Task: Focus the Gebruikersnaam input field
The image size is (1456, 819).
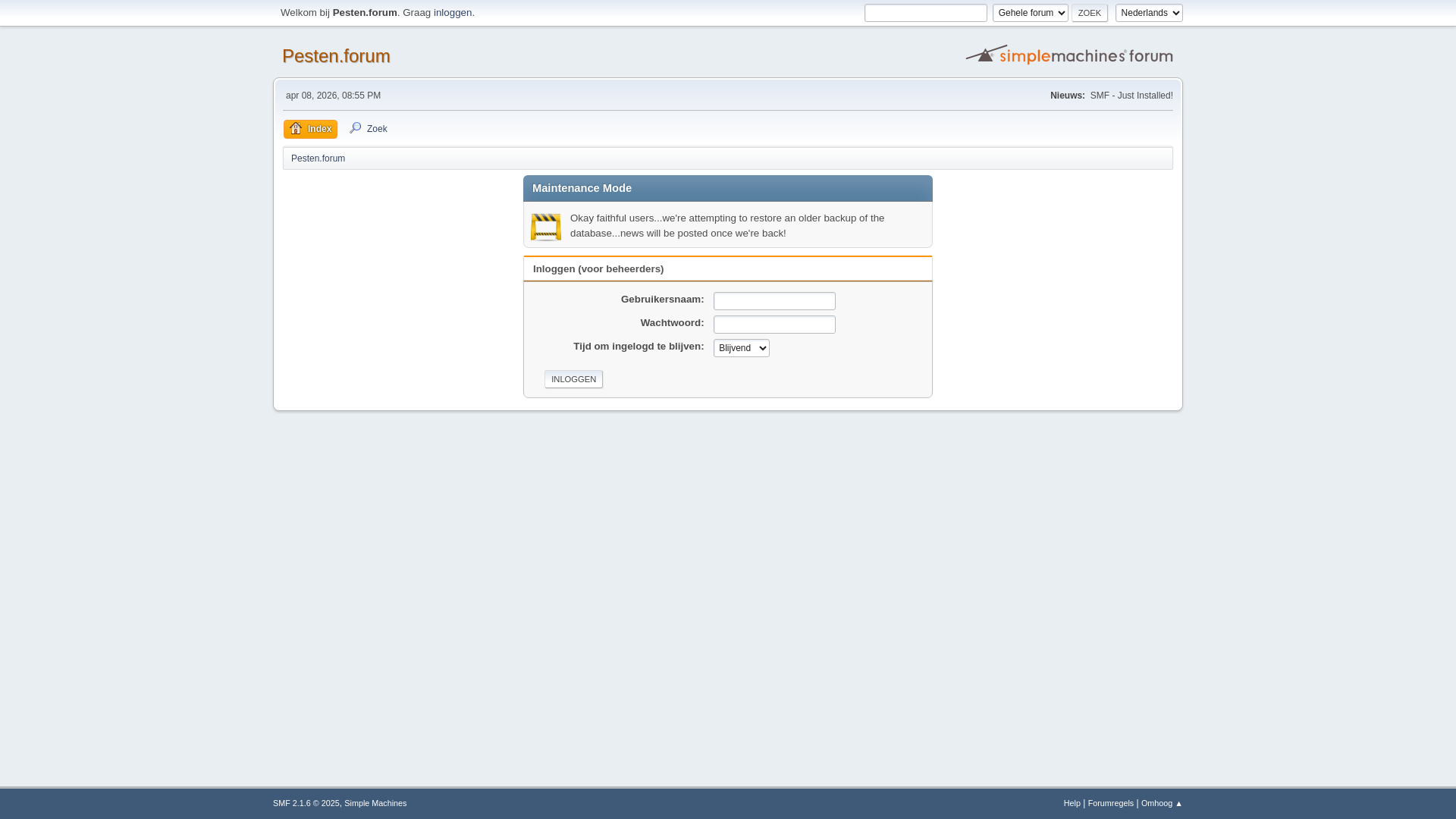Action: 774,301
